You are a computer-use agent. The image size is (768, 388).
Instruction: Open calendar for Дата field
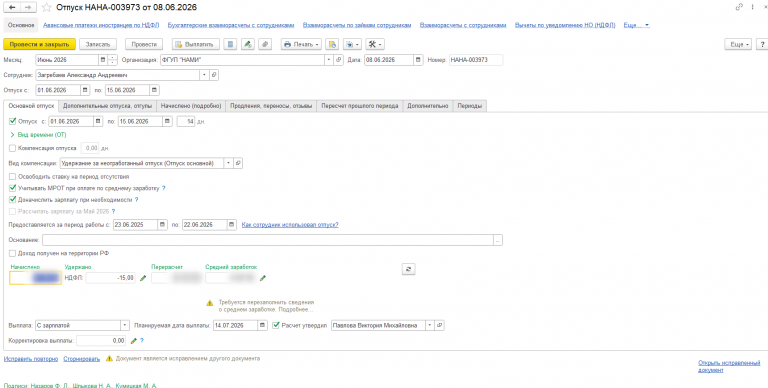click(418, 60)
